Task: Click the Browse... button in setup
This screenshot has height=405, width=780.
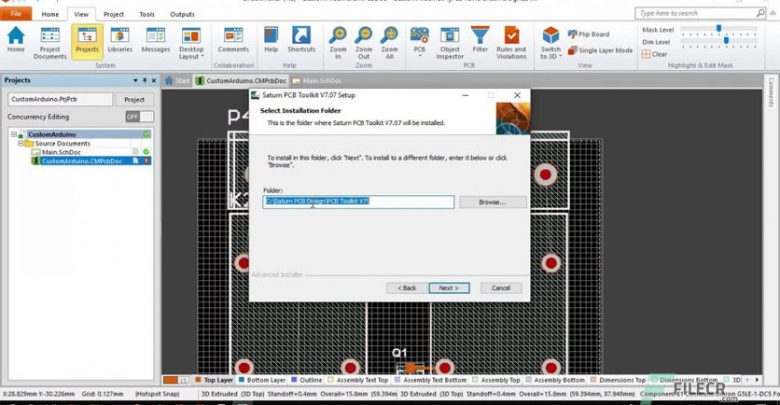Action: [x=492, y=202]
